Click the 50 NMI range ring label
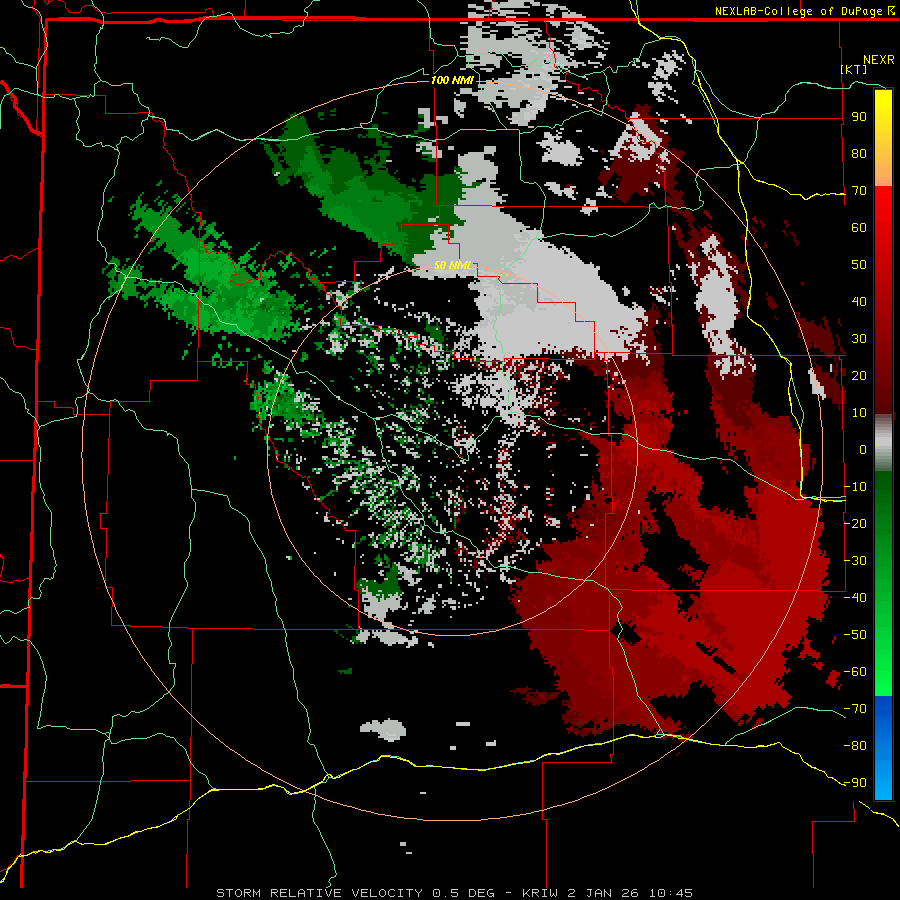The width and height of the screenshot is (900, 900). pyautogui.click(x=452, y=265)
